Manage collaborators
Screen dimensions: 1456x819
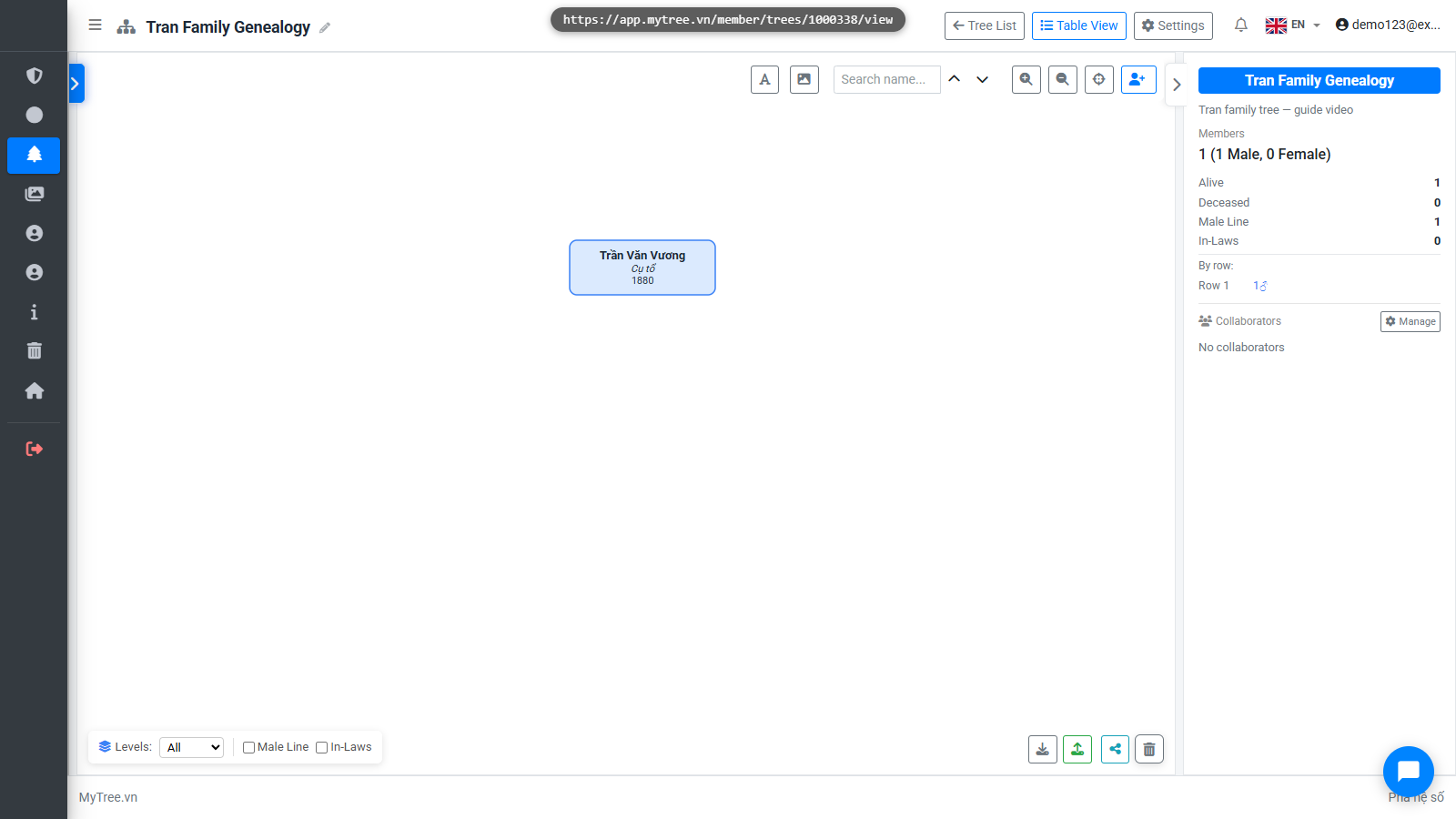pyautogui.click(x=1410, y=321)
